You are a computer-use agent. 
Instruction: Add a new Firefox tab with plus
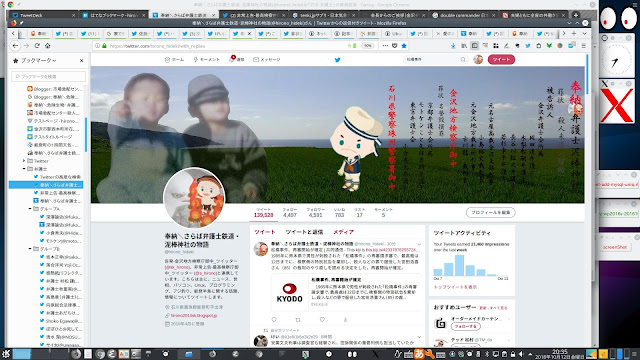(x=574, y=33)
